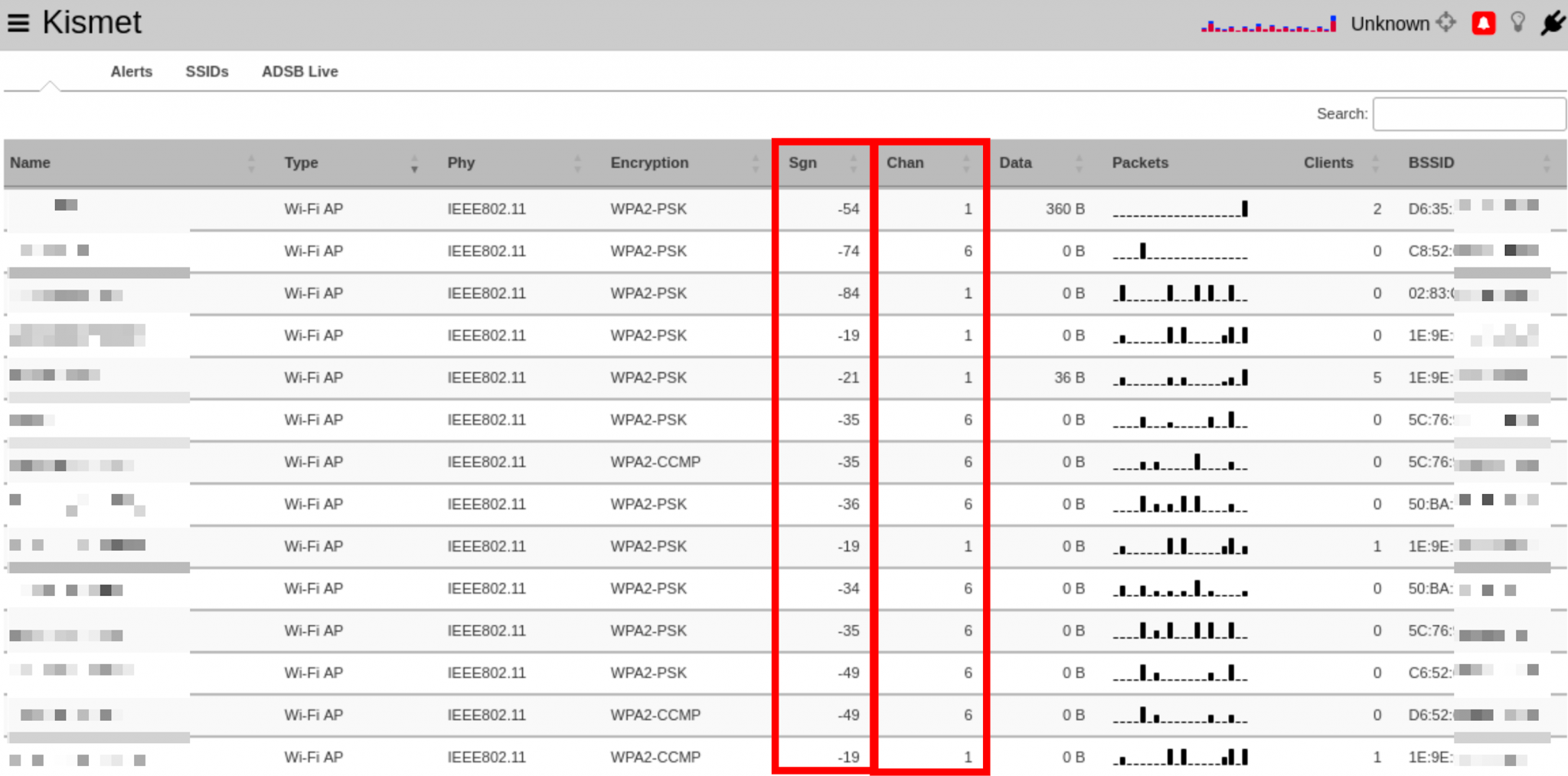1568x776 pixels.
Task: Click the GPS status crosshair icon
Action: 1445,23
